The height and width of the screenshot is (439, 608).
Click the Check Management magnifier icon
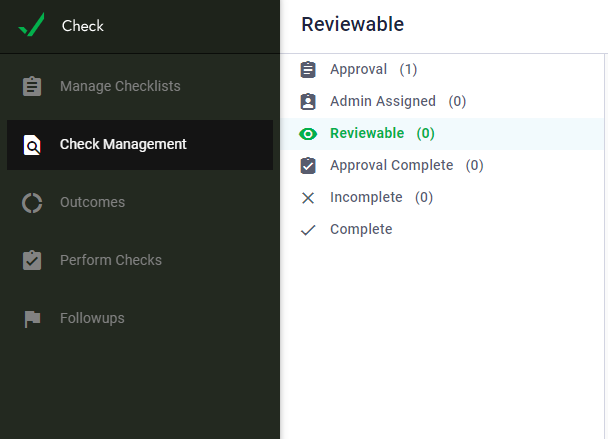[32, 145]
